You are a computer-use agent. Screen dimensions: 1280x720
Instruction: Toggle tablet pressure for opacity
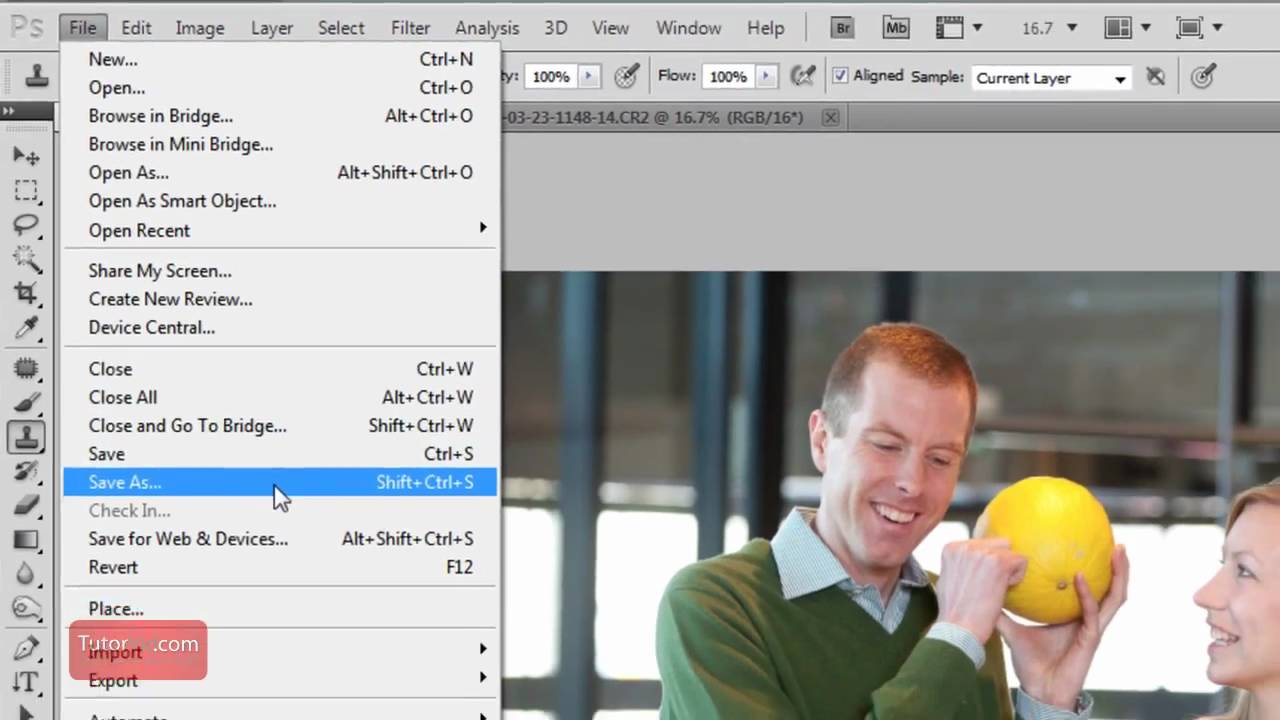[x=627, y=76]
